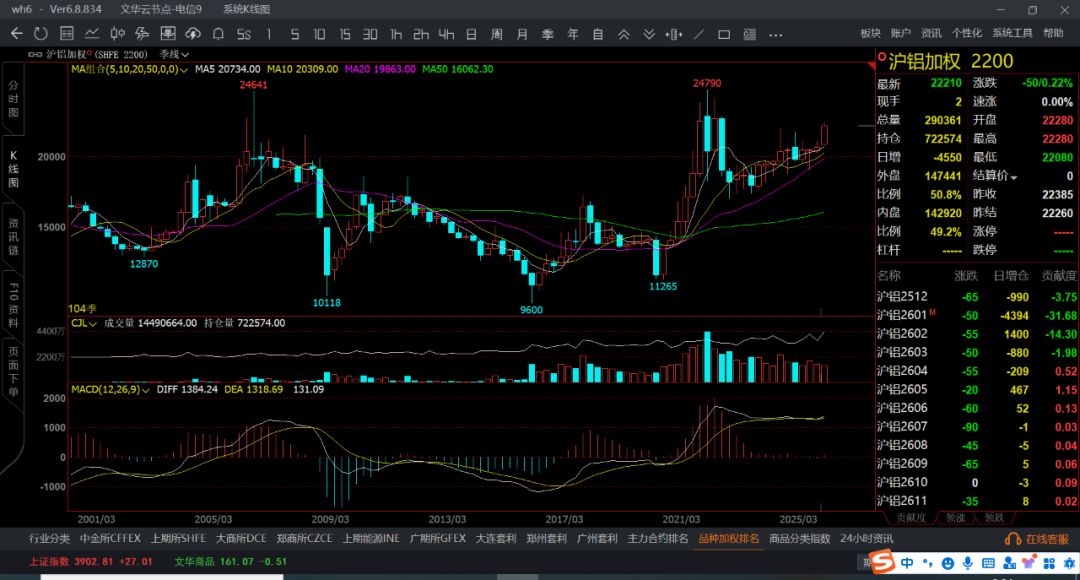Switch chart to 日 daily period
Image resolution: width=1080 pixels, height=580 pixels.
471,34
